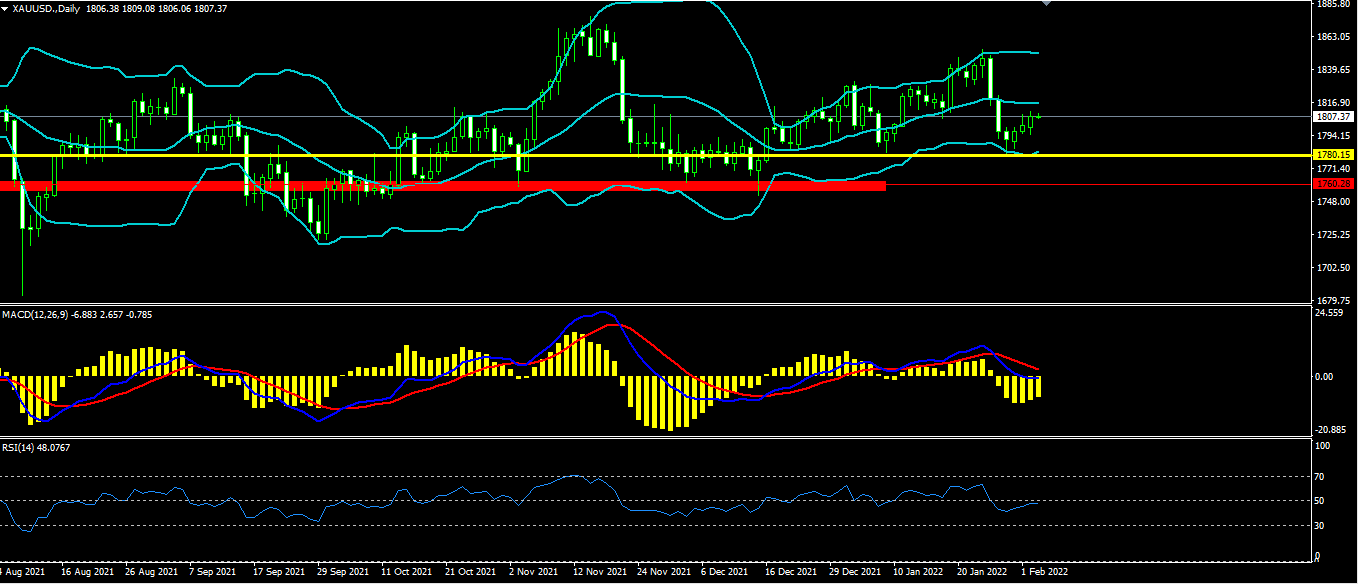Click the latest candlestick on the chart

coord(1038,117)
